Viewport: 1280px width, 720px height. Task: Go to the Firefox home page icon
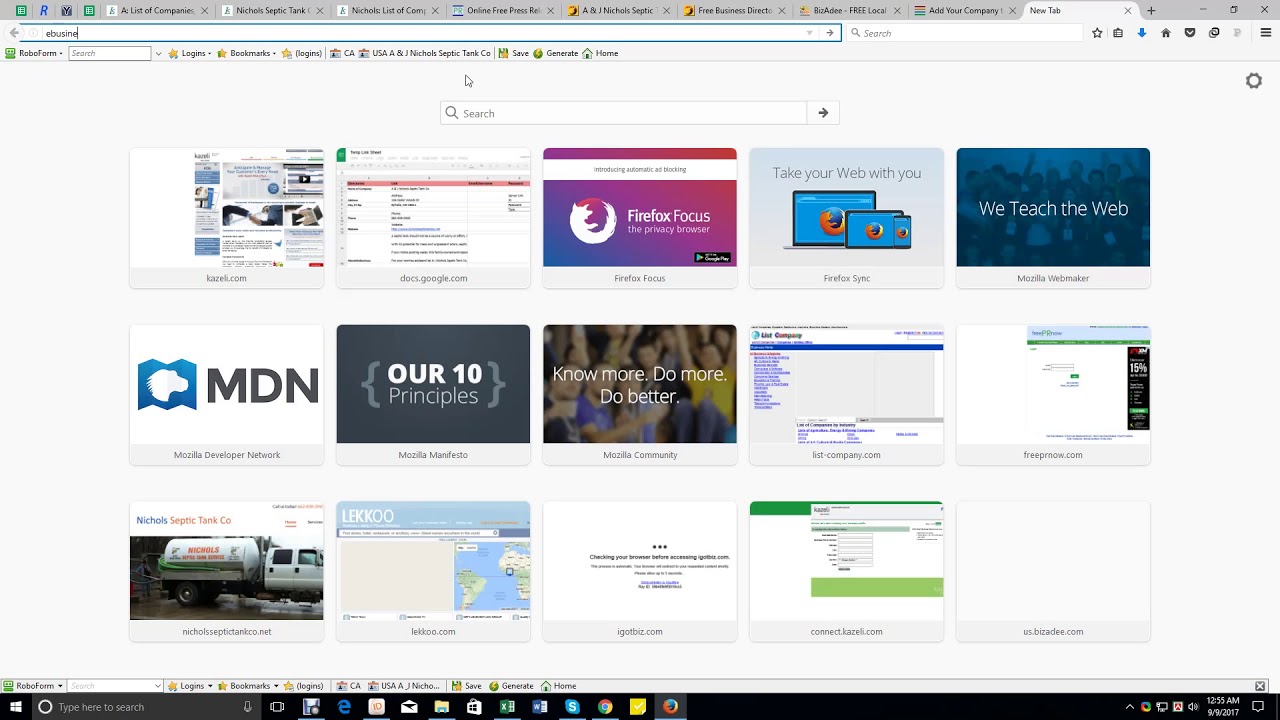coord(1166,33)
